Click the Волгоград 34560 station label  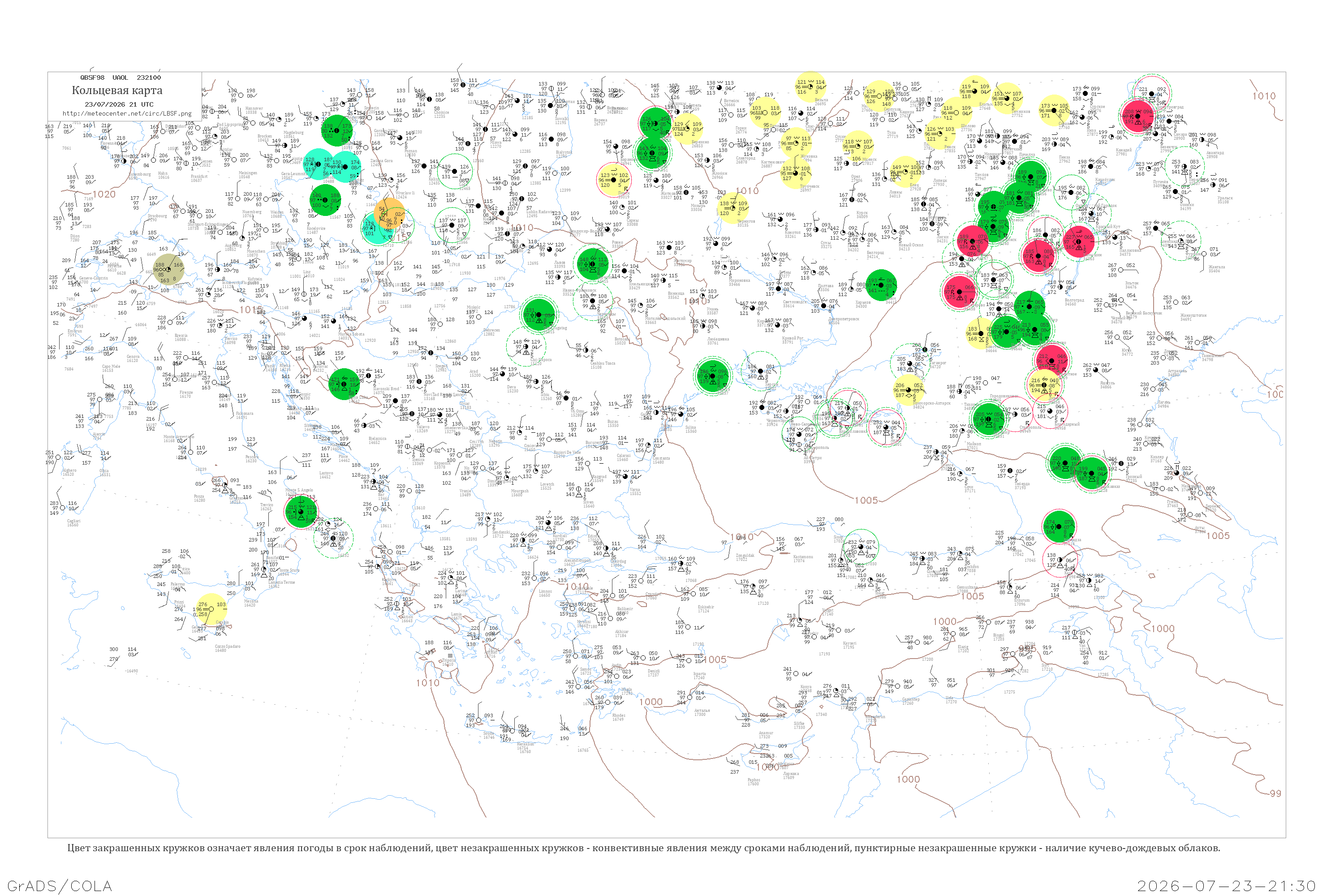1074,302
